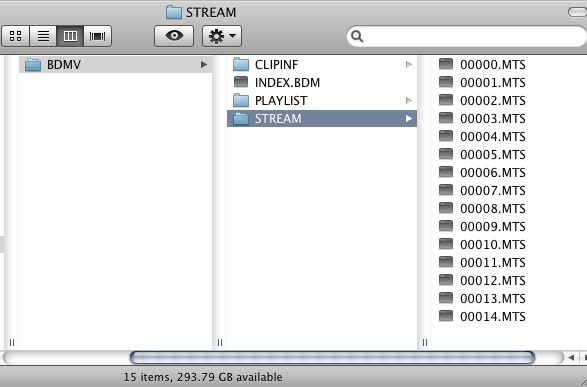This screenshot has width=587, height=387.
Task: Expand CLIPINF via its arrow
Action: click(409, 64)
